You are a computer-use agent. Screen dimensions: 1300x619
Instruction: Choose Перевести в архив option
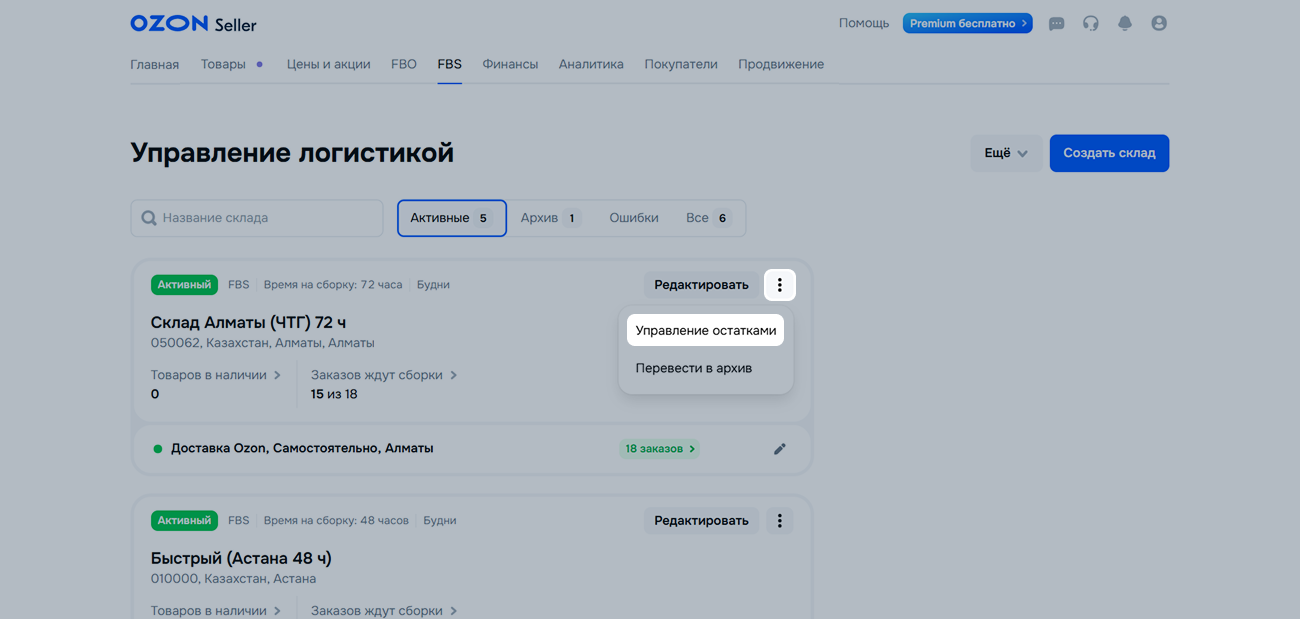(693, 368)
